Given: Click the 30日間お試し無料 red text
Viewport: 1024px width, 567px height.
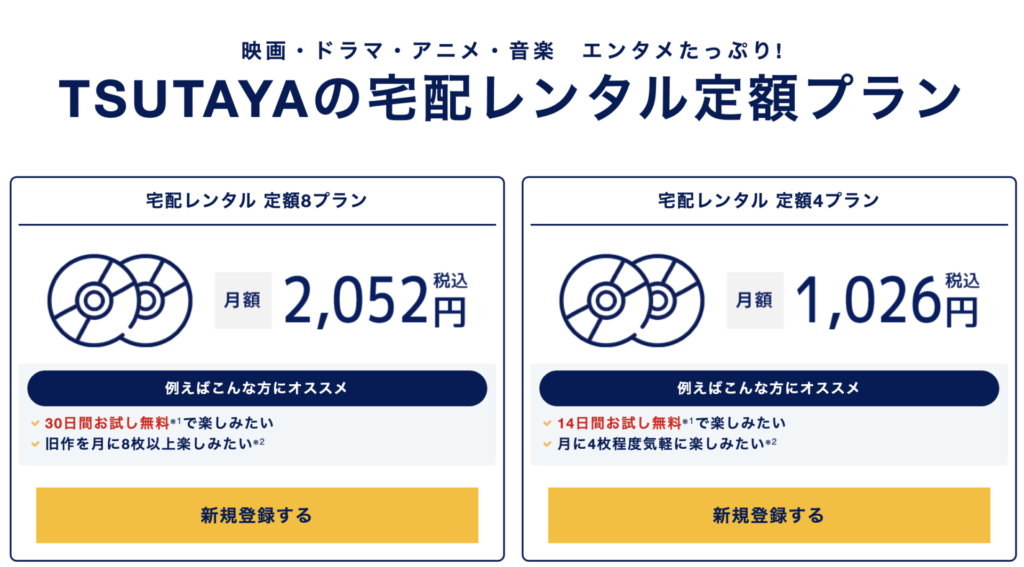Looking at the screenshot, I should click(x=107, y=423).
